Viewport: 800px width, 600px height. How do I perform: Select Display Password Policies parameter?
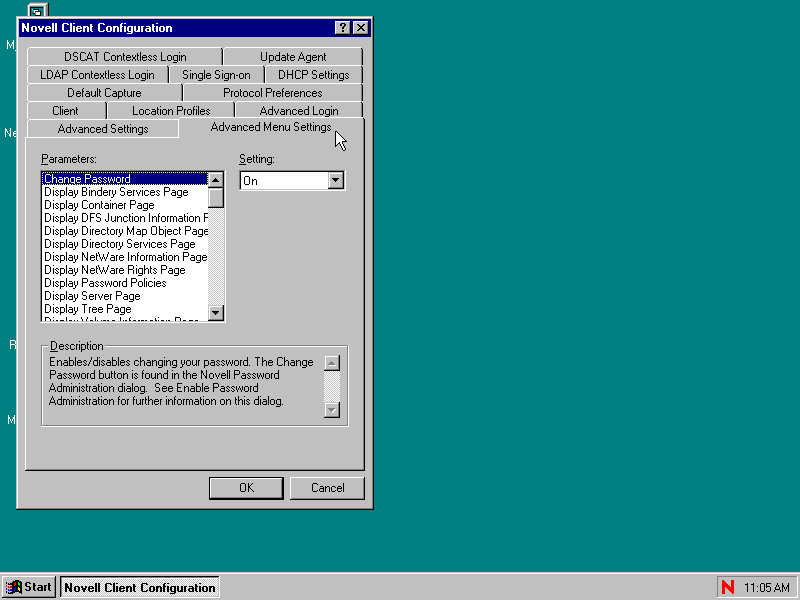(x=125, y=283)
